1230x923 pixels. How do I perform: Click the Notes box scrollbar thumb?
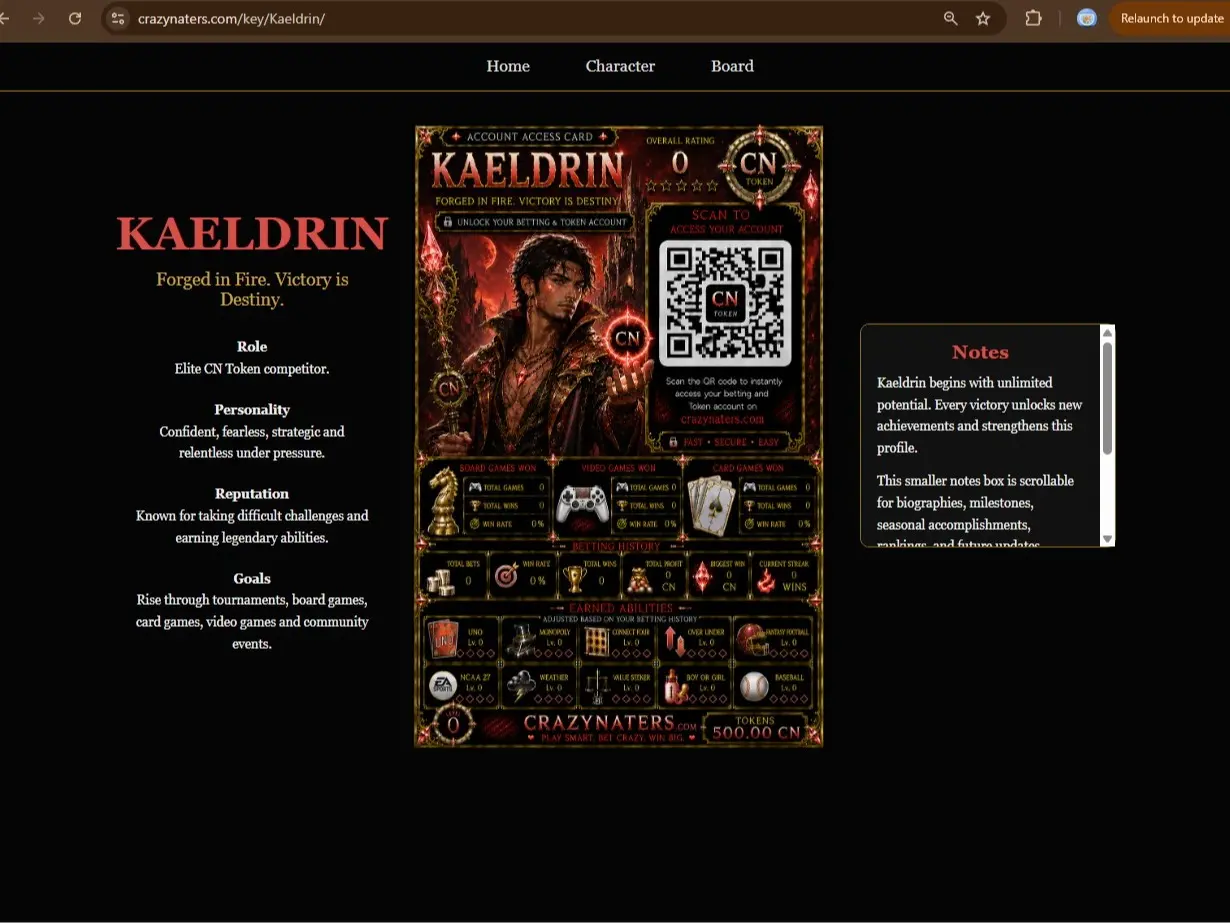[x=1107, y=398]
